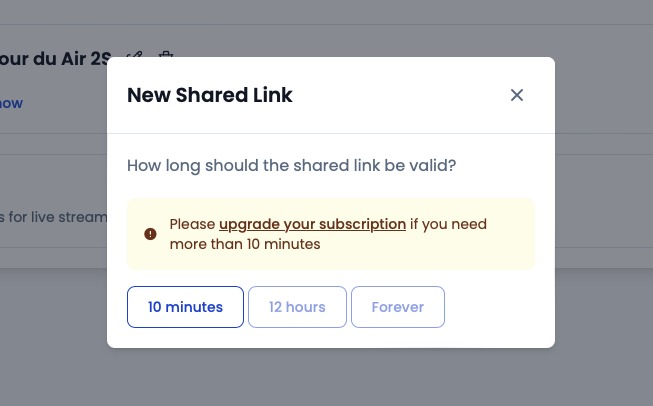Choose the 12 hours validity option
Screen dimensions: 653x406
(297, 307)
